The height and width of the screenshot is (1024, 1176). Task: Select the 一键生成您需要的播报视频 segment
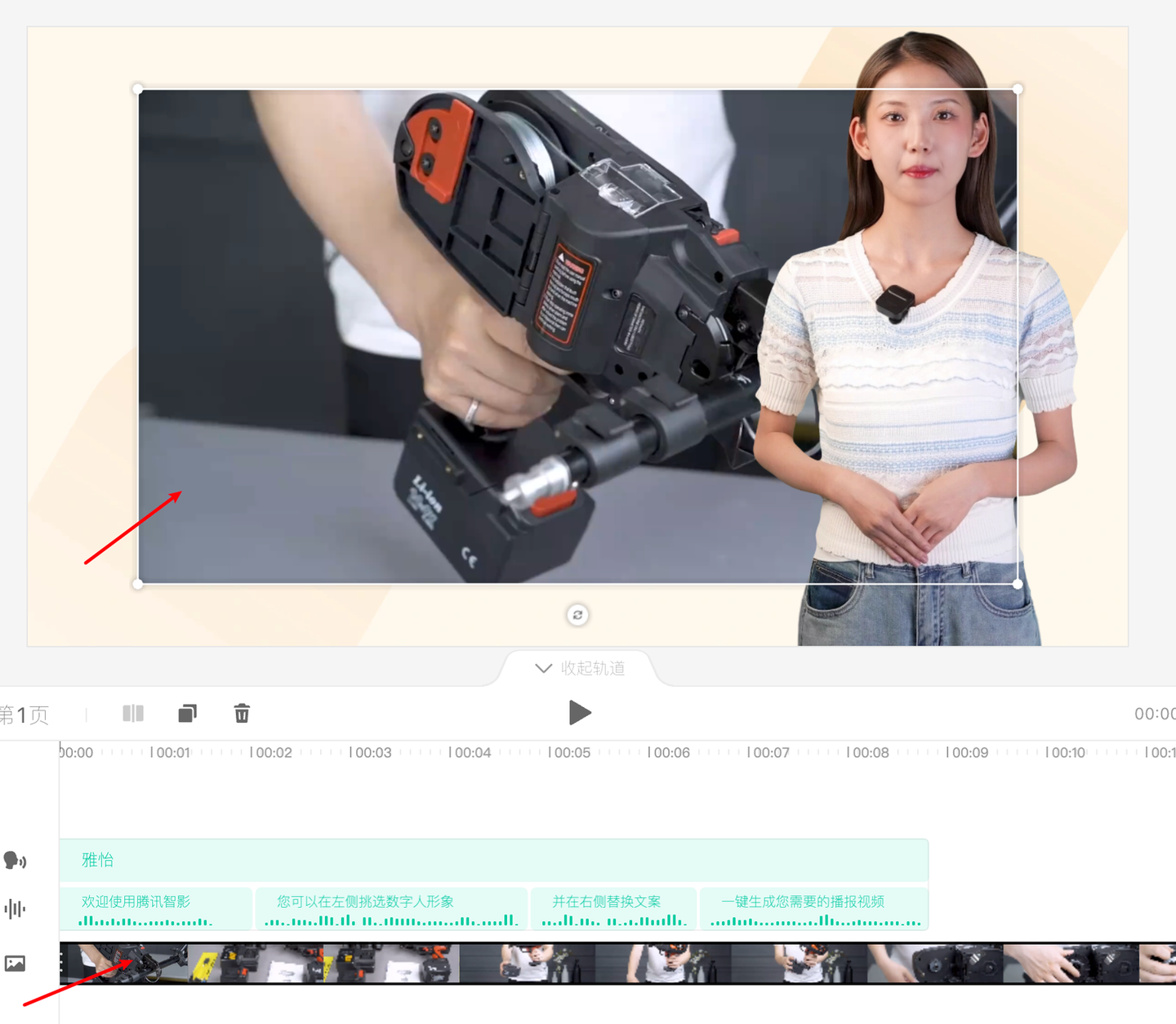pos(813,908)
